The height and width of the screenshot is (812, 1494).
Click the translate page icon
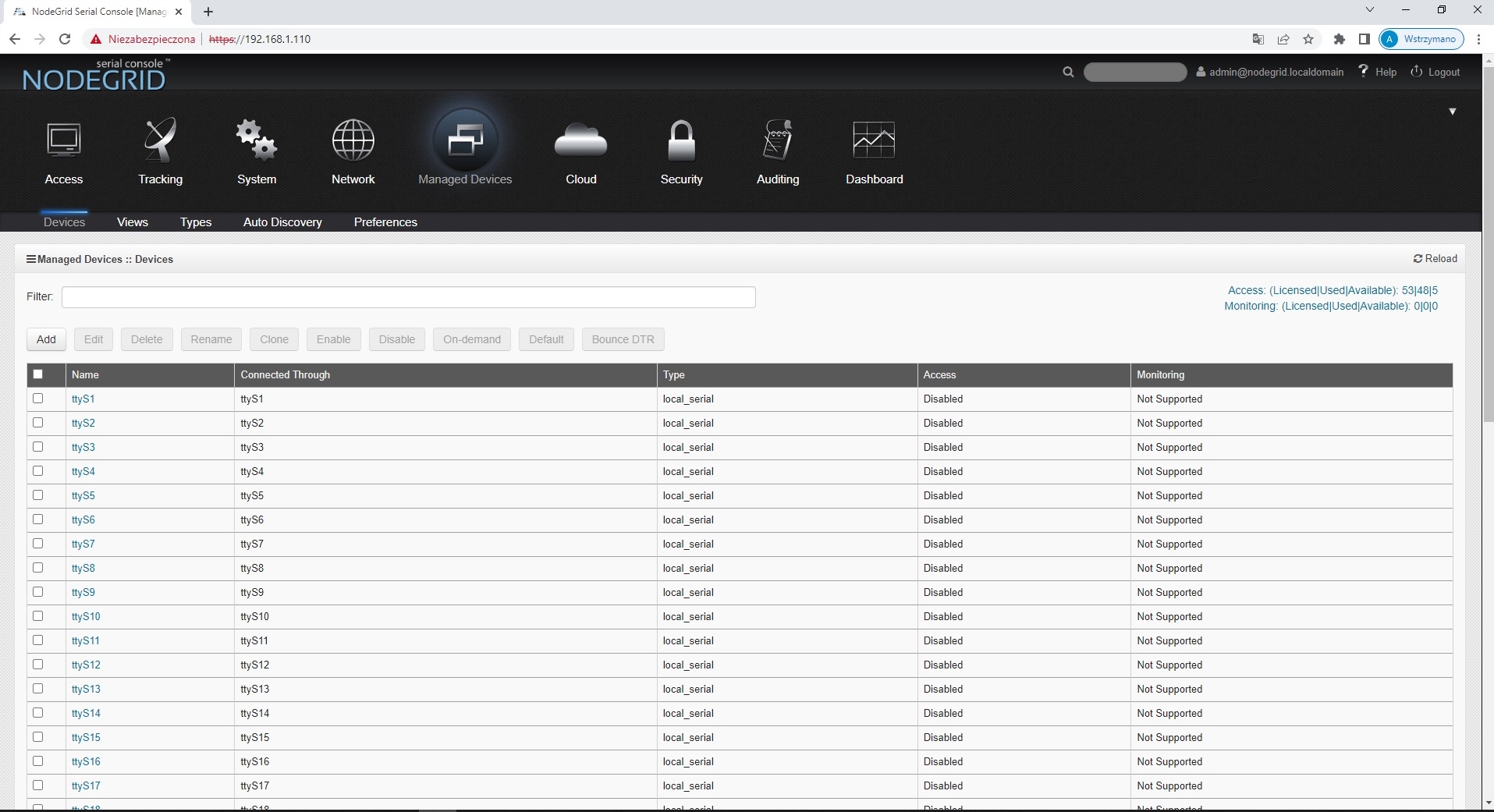(1258, 39)
